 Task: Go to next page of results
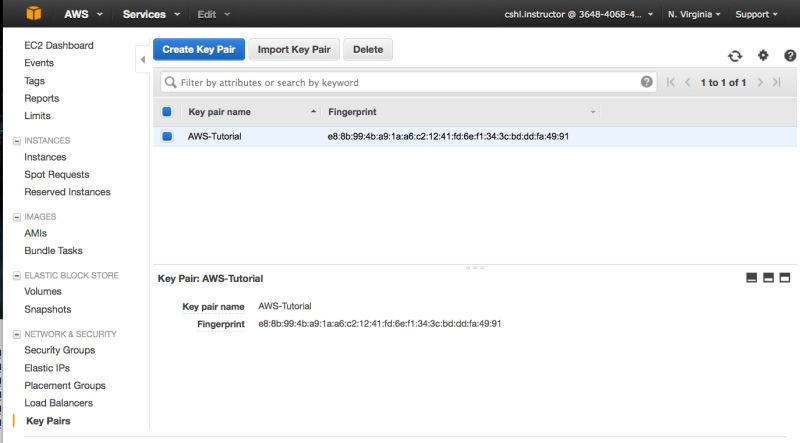point(760,82)
